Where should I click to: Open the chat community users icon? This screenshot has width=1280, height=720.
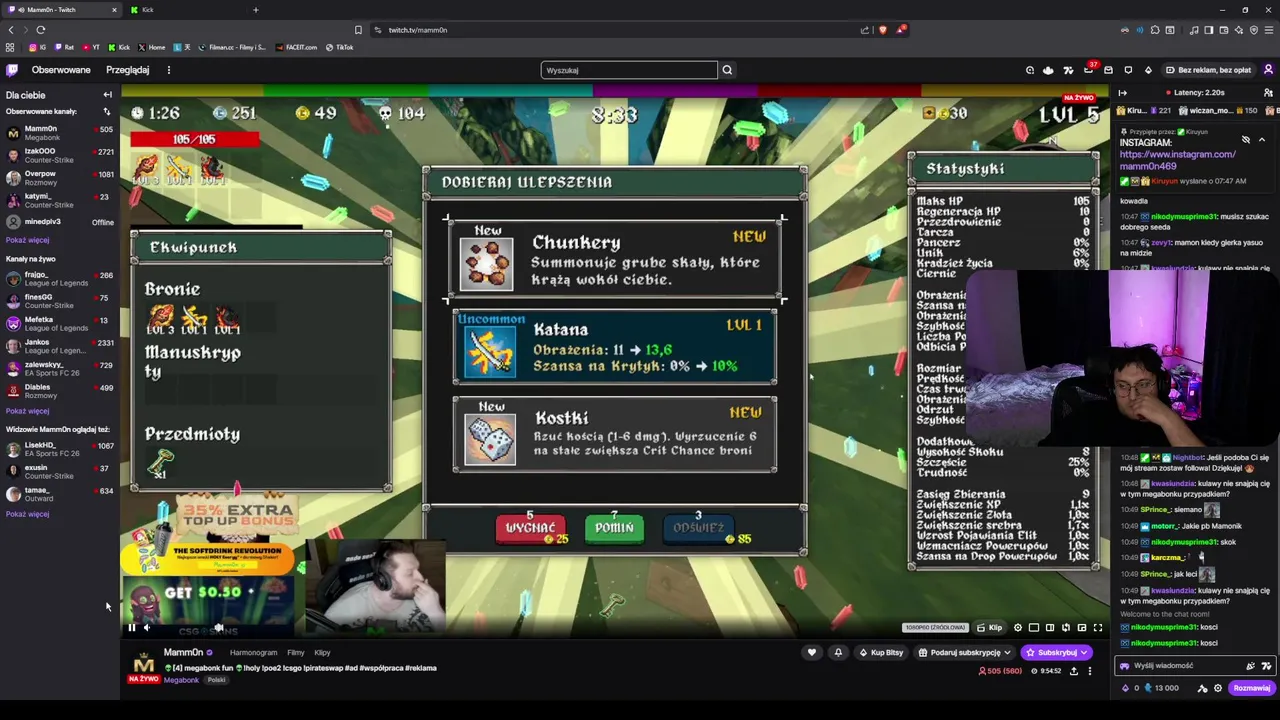[1269, 93]
